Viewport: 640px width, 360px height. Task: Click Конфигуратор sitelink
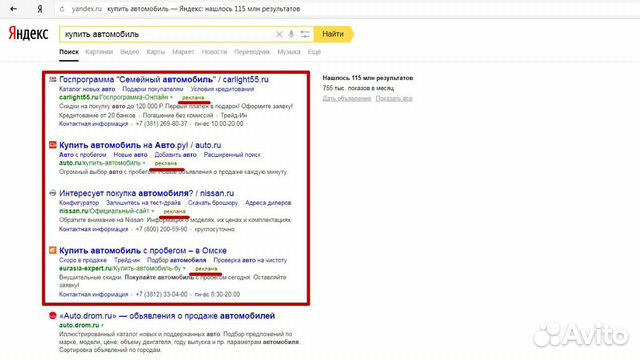click(79, 203)
